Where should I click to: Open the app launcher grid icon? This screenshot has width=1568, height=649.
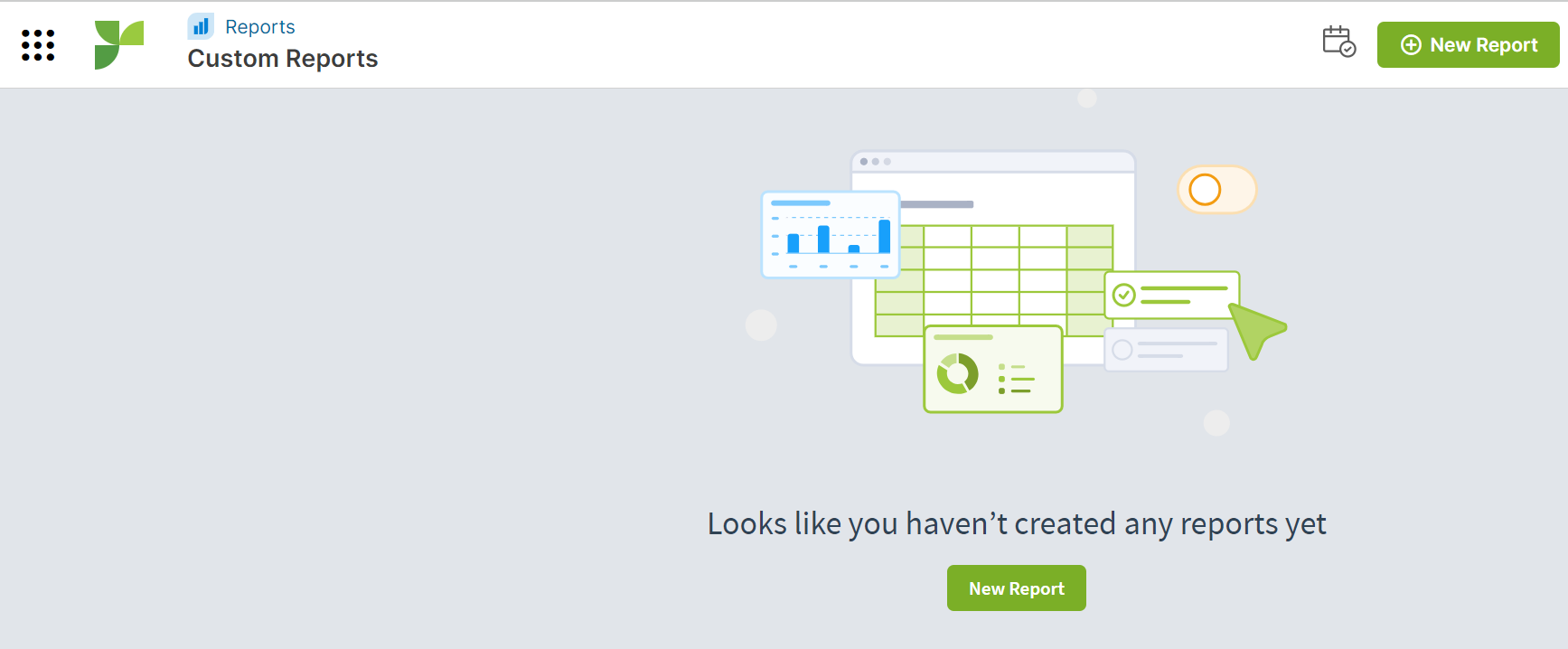(38, 45)
